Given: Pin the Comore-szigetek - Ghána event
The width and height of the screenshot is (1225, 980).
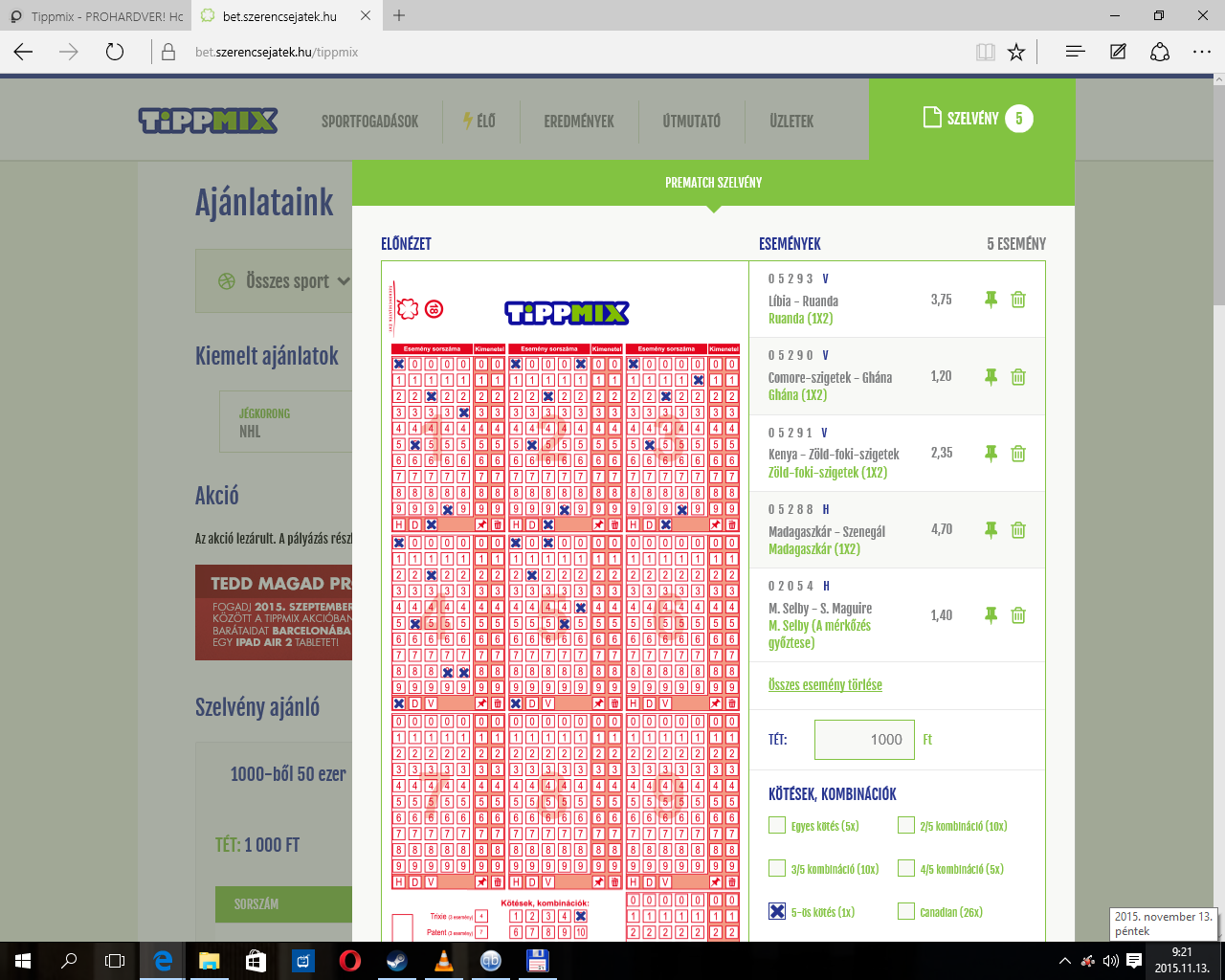Looking at the screenshot, I should click(991, 376).
